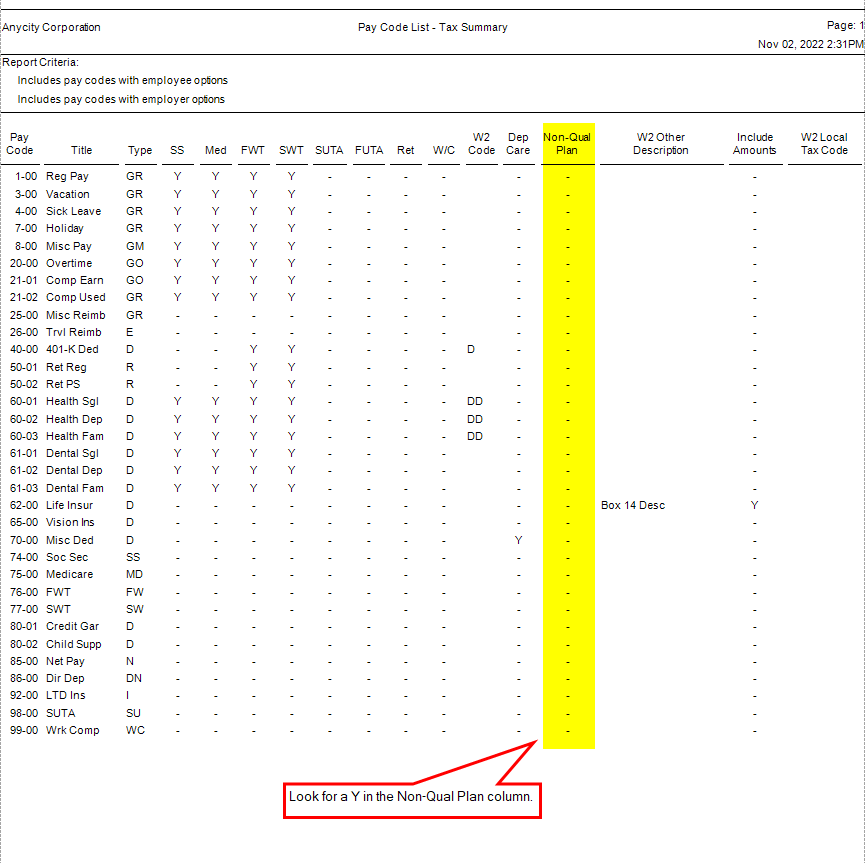The image size is (867, 863).
Task: Click the 'Include Amounts' column header
Action: coord(755,144)
